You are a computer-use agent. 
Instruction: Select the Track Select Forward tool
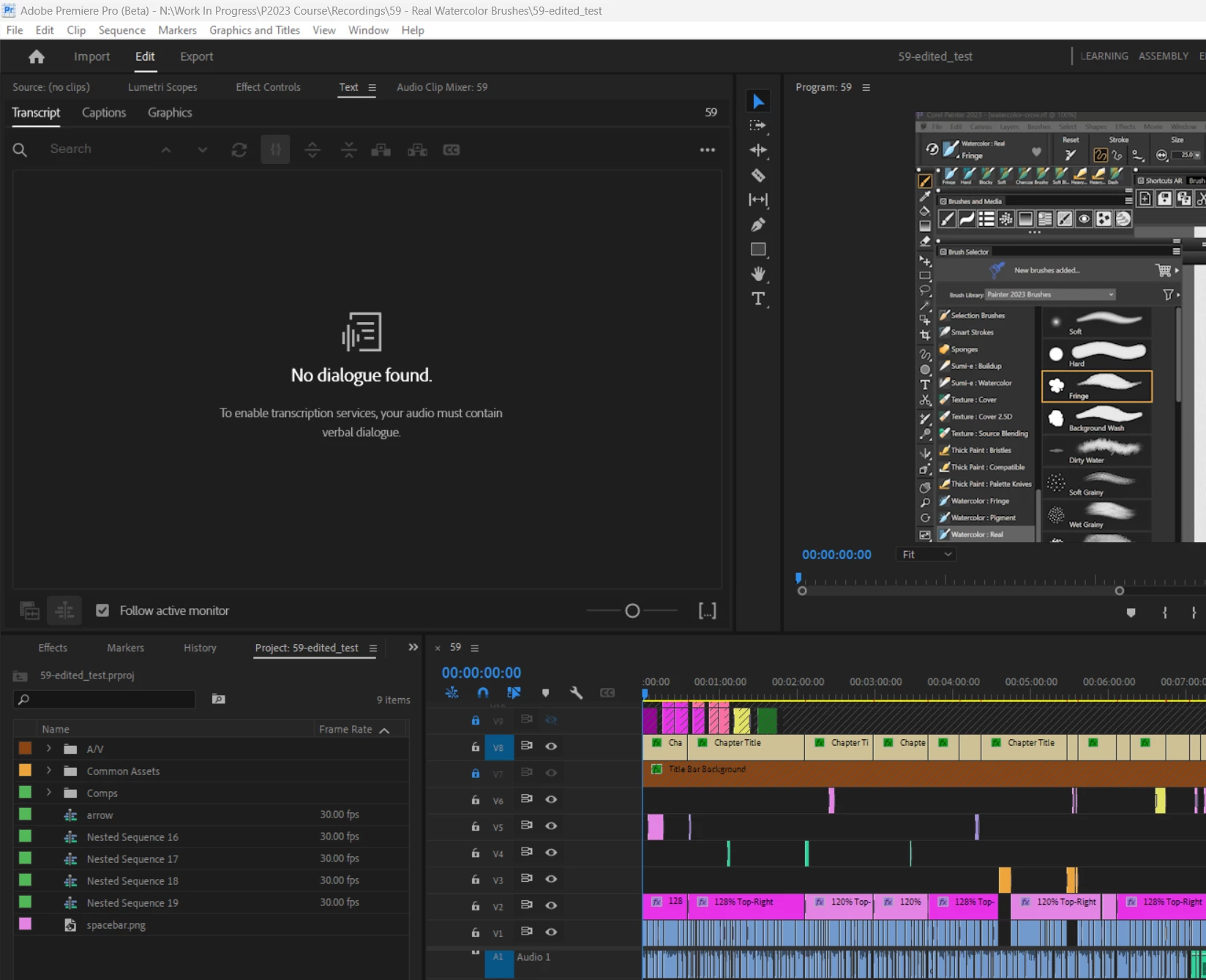(758, 126)
